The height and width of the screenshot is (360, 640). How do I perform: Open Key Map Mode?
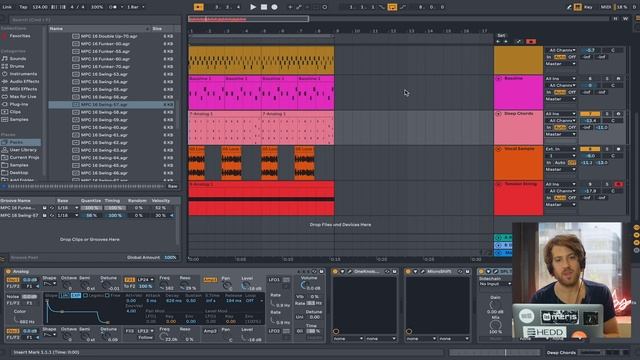tap(588, 7)
